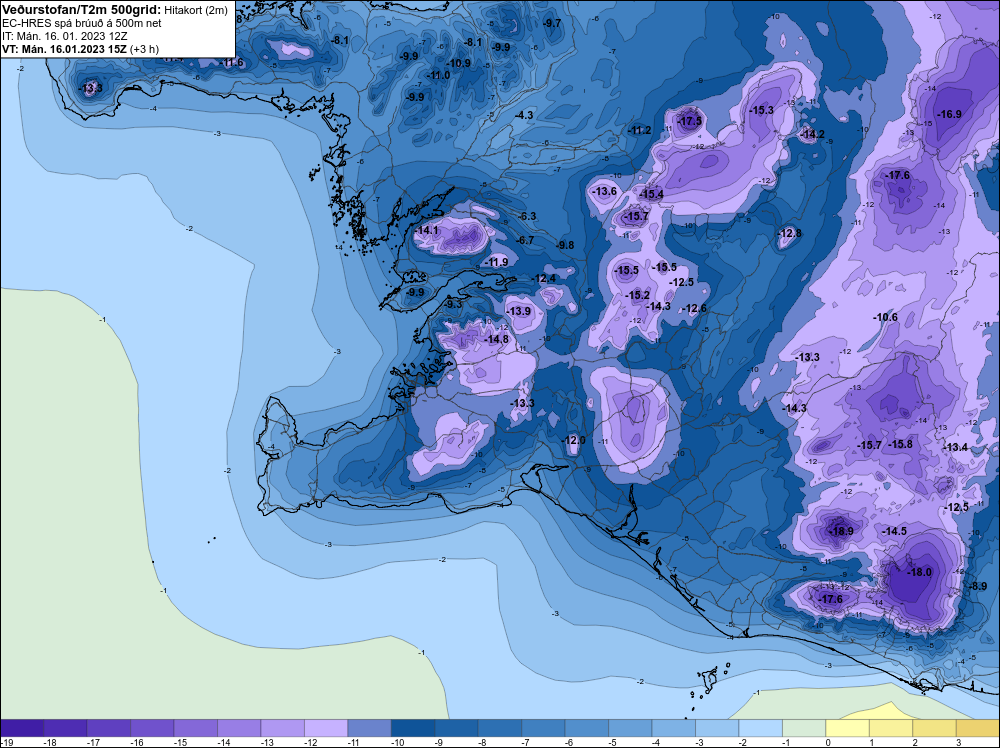Image resolution: width=1000 pixels, height=748 pixels.
Task: Click the -9.8 temperature value
Action: click(x=564, y=245)
